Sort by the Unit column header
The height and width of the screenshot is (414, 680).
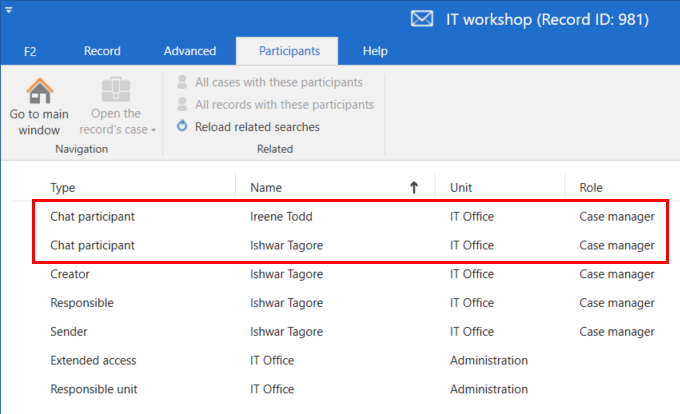point(461,188)
